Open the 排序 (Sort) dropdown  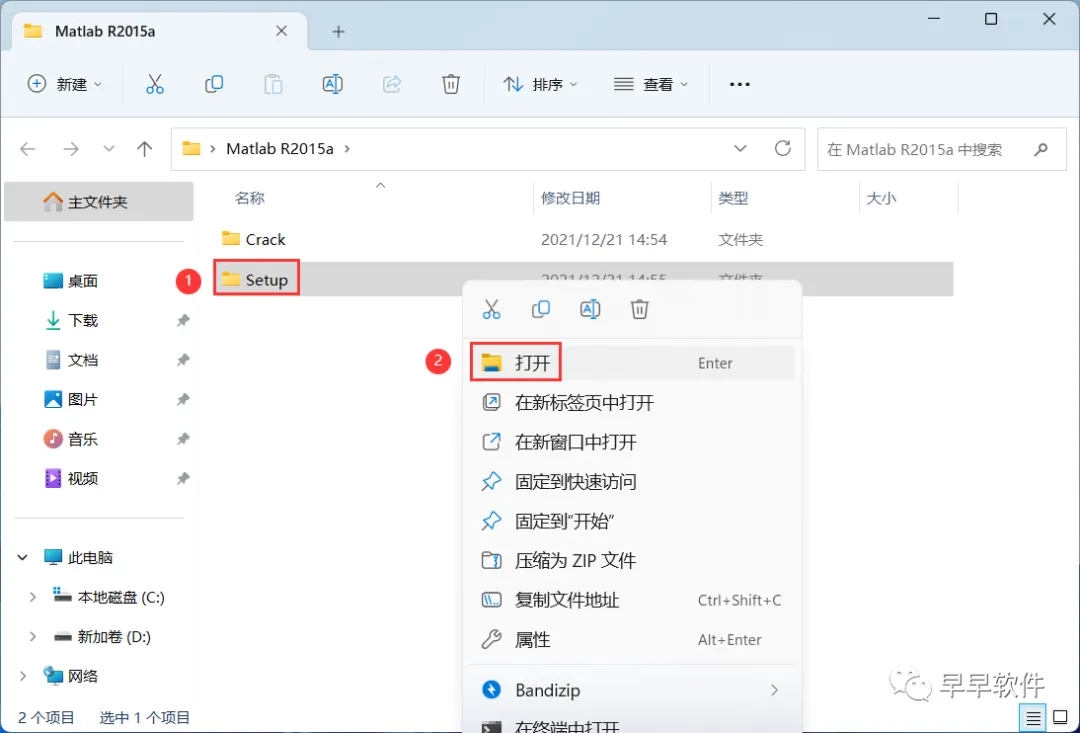[540, 84]
